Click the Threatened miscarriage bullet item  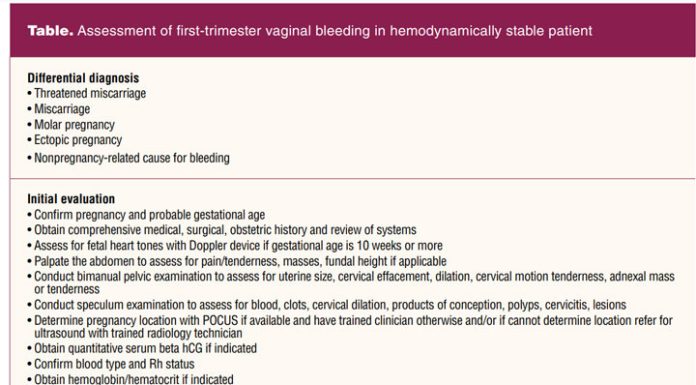[87, 93]
